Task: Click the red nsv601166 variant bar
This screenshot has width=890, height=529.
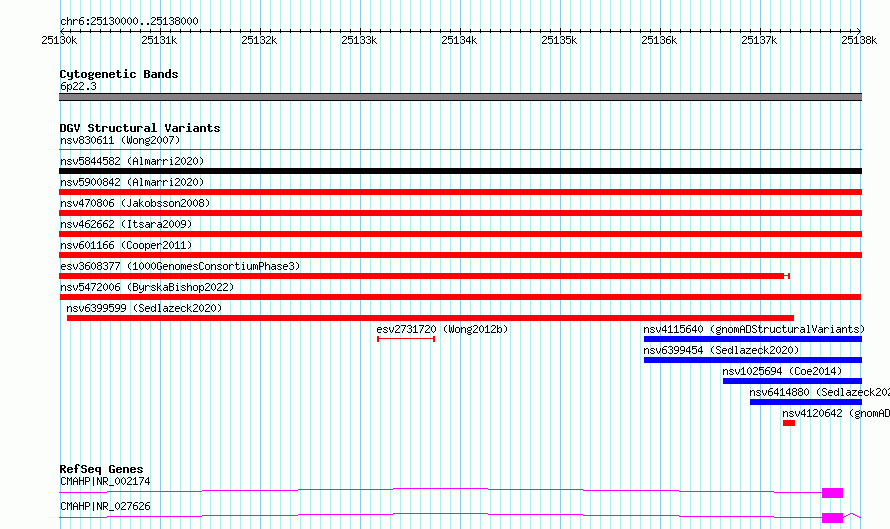Action: point(460,255)
